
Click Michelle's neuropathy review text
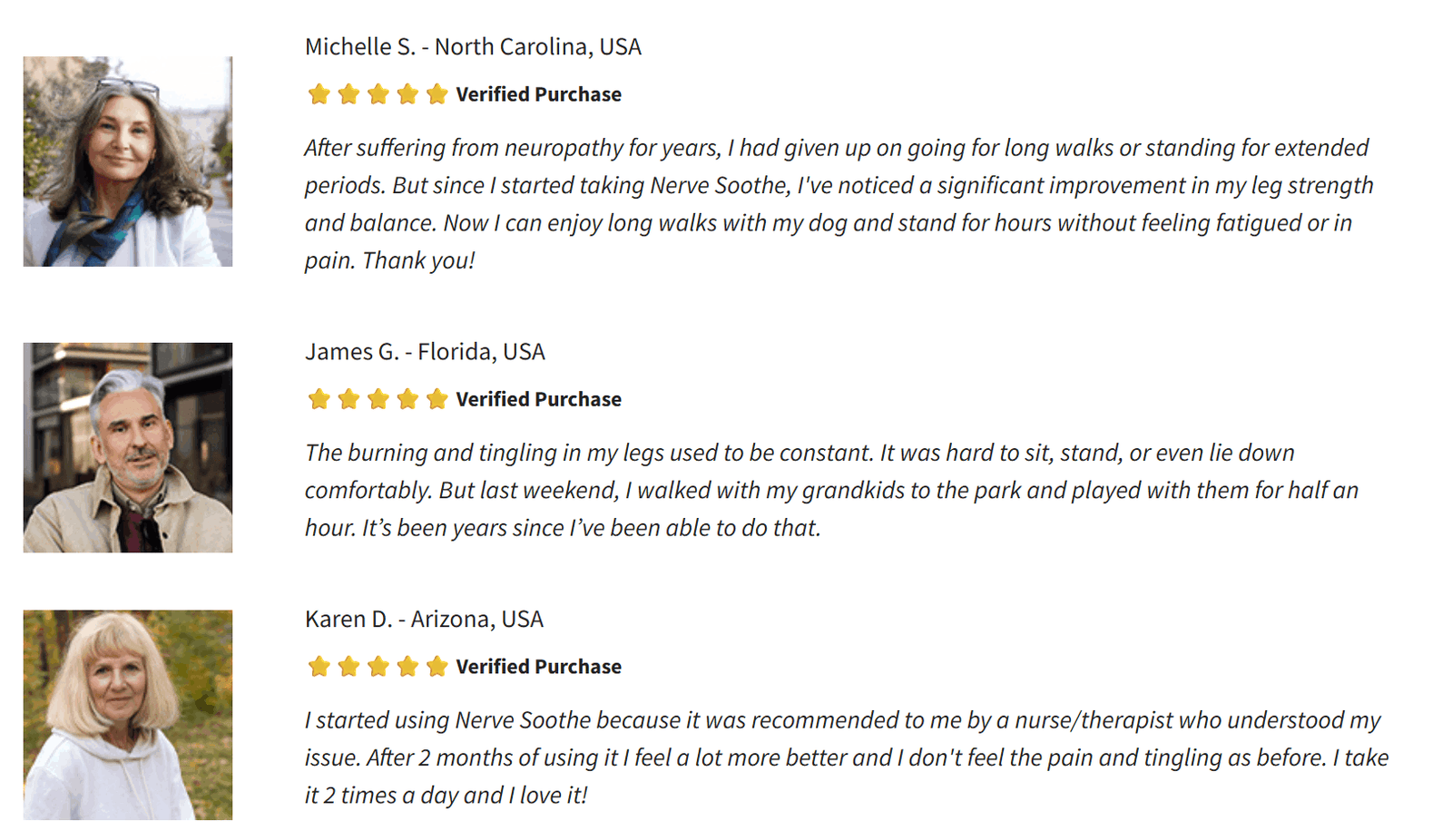(835, 204)
